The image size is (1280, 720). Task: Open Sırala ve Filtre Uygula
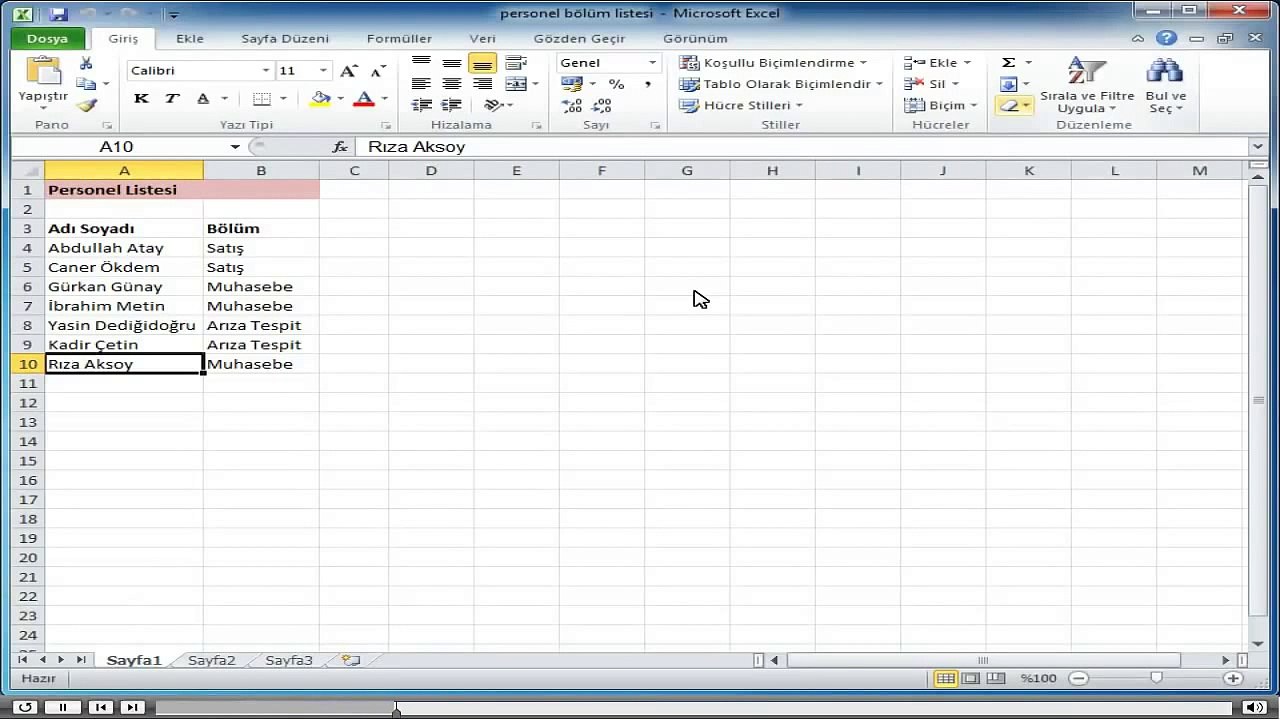point(1086,84)
